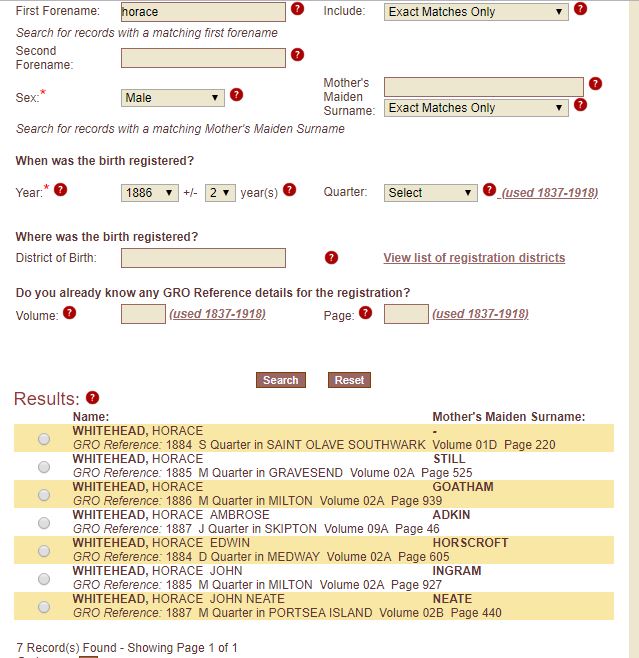Click the Search button
639x658 pixels.
tap(281, 380)
